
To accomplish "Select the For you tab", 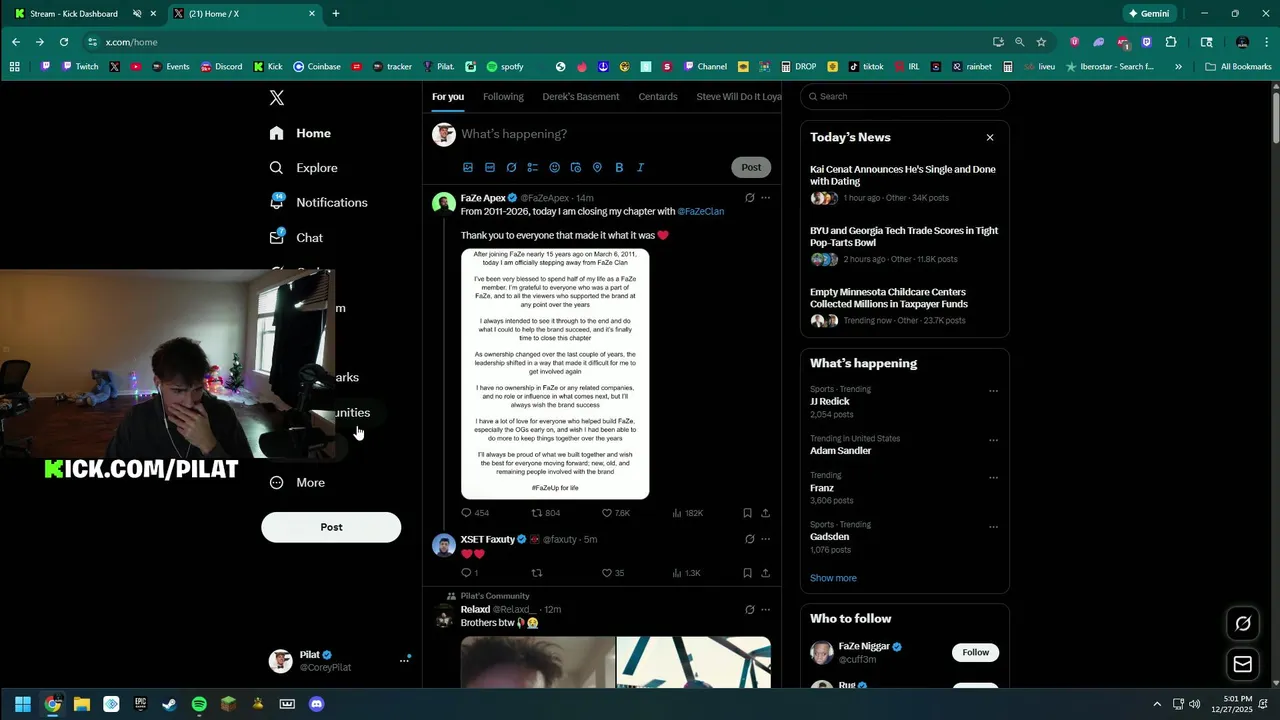I will [448, 97].
